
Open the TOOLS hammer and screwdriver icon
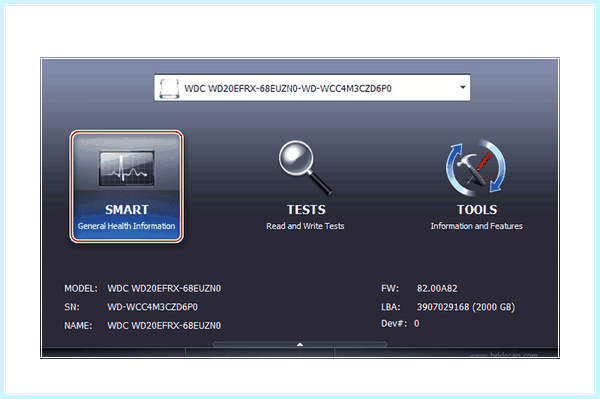click(476, 168)
